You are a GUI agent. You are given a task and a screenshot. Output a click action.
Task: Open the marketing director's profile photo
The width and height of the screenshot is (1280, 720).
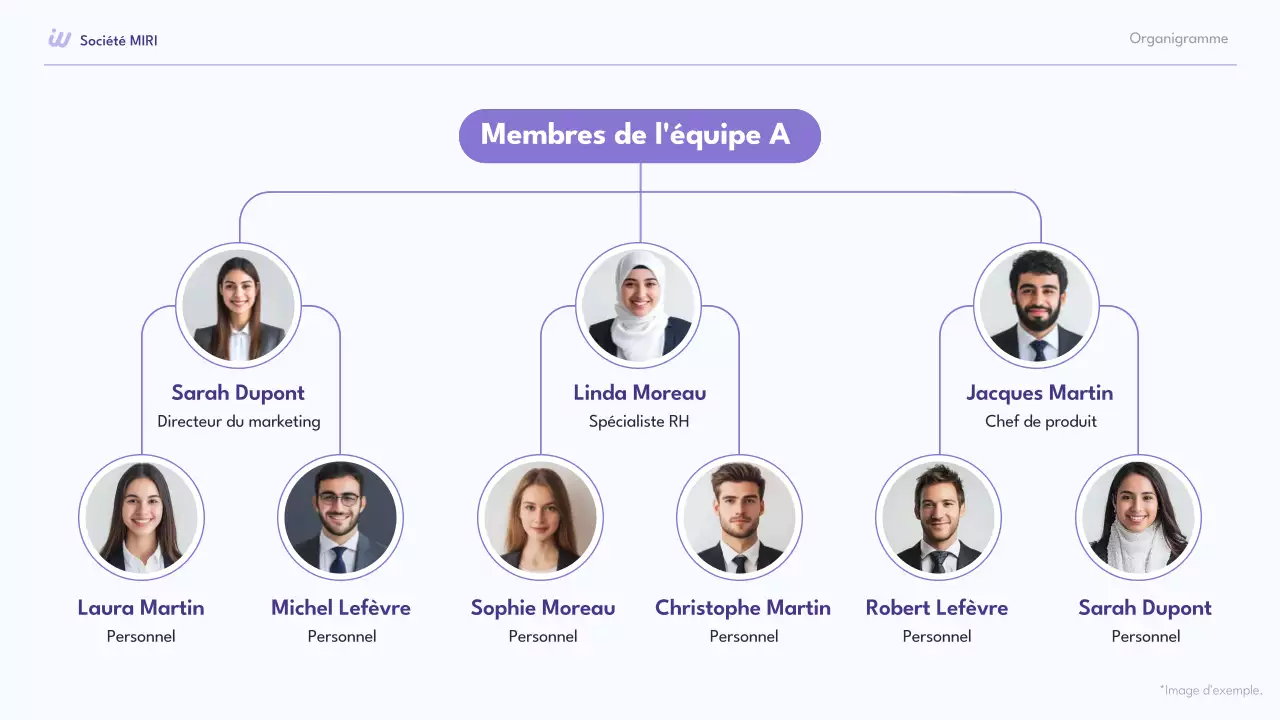[238, 305]
